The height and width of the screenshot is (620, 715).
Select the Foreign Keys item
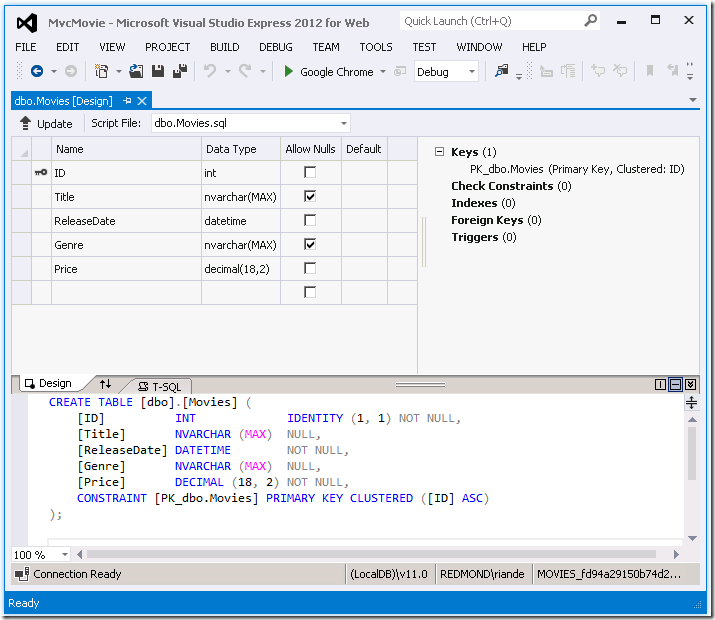coord(487,220)
